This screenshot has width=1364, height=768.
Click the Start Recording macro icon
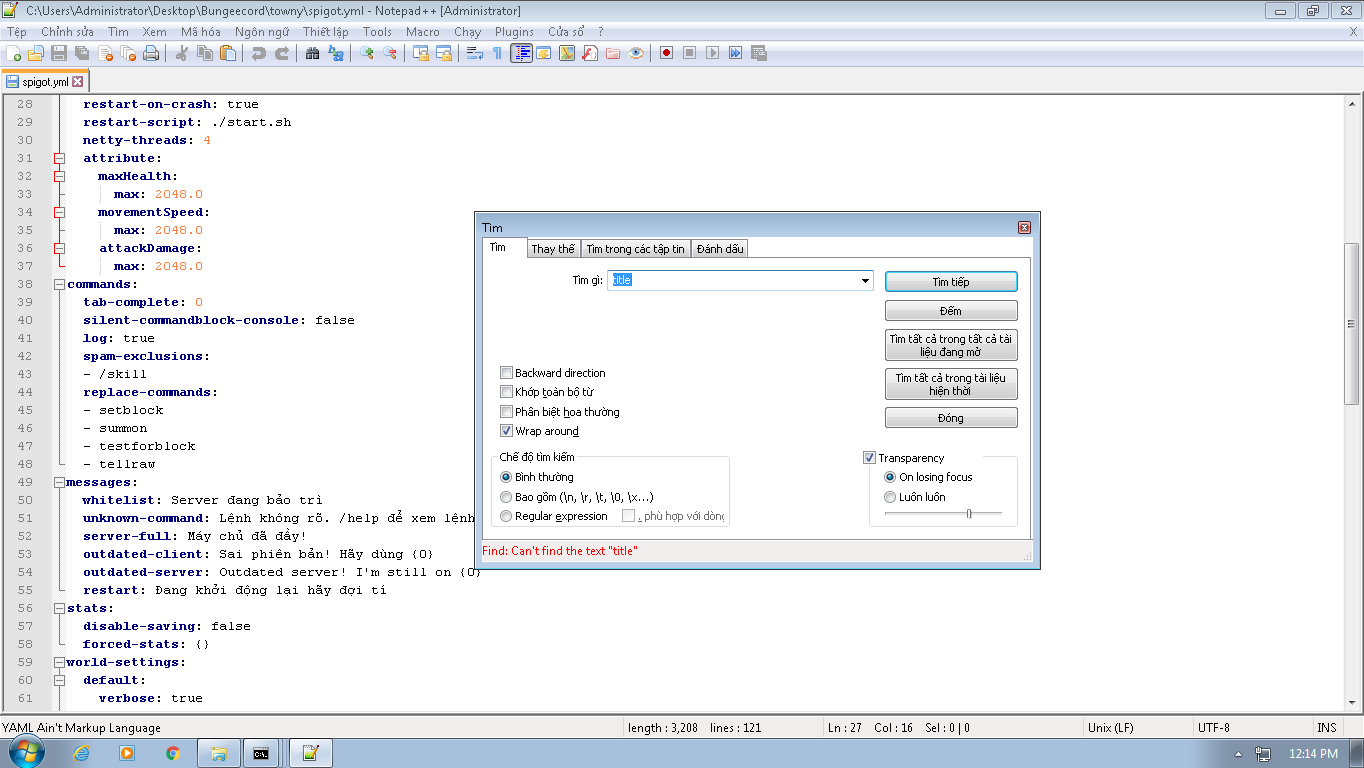coord(666,53)
